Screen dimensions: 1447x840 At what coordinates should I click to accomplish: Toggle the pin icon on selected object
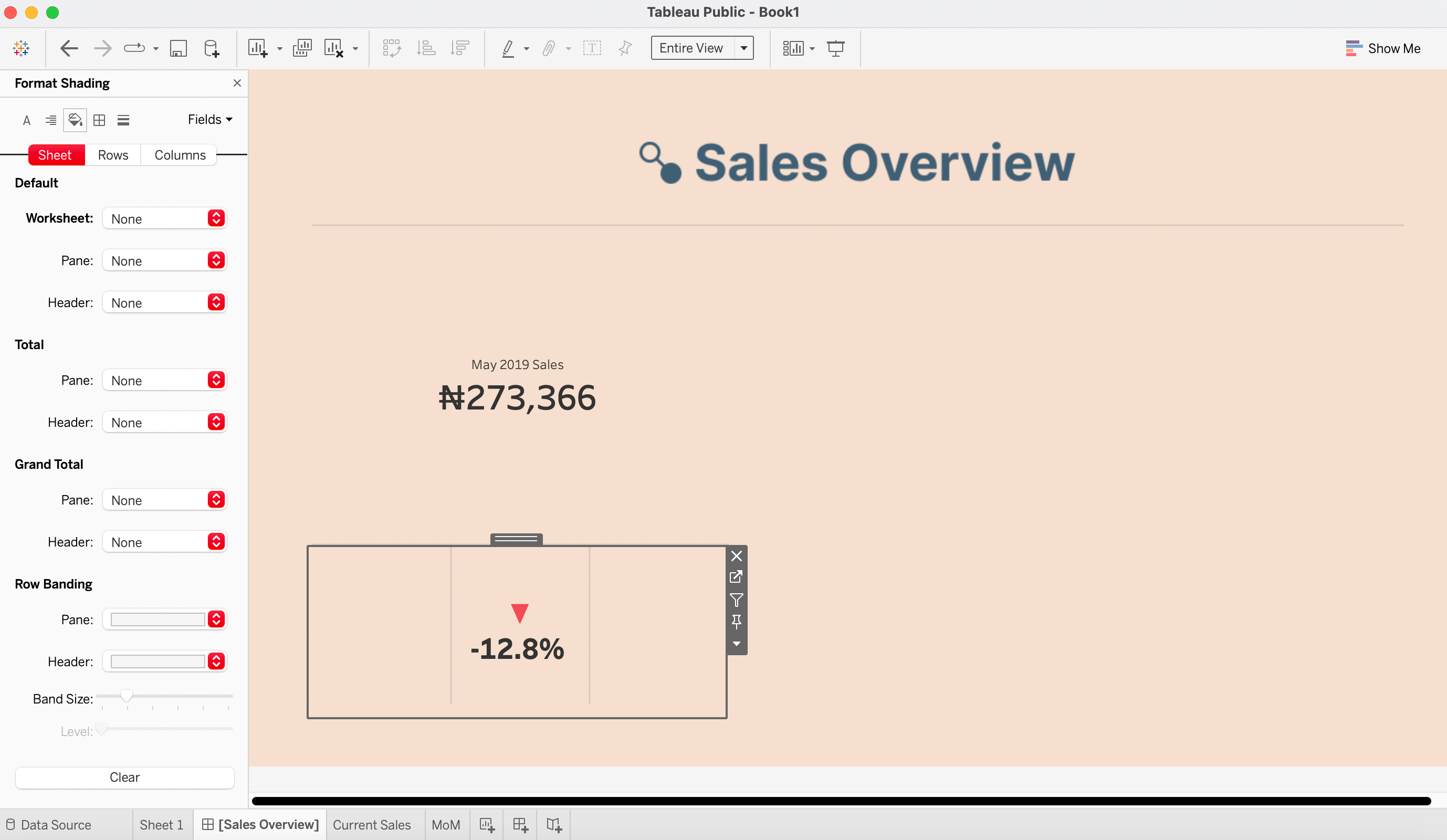736,621
